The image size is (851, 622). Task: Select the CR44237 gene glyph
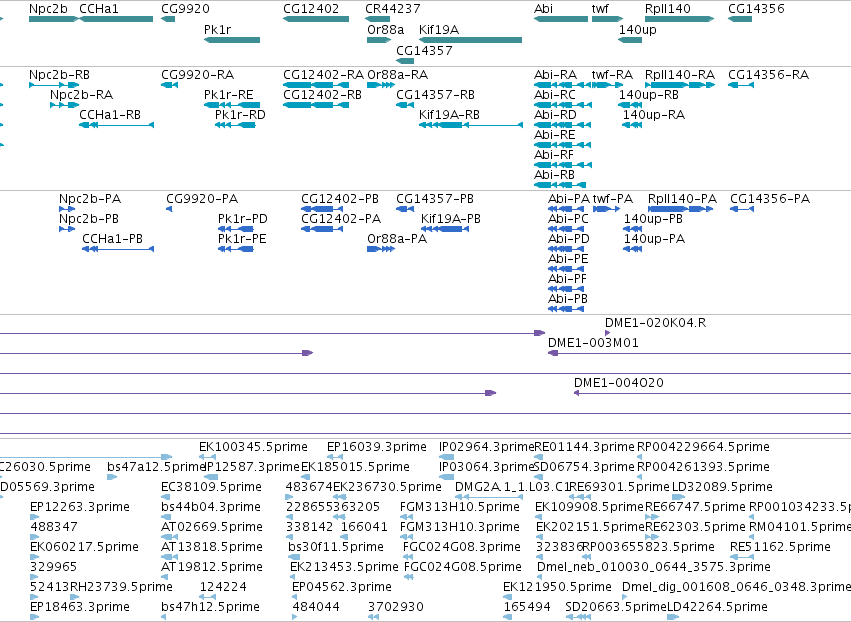pos(377,19)
